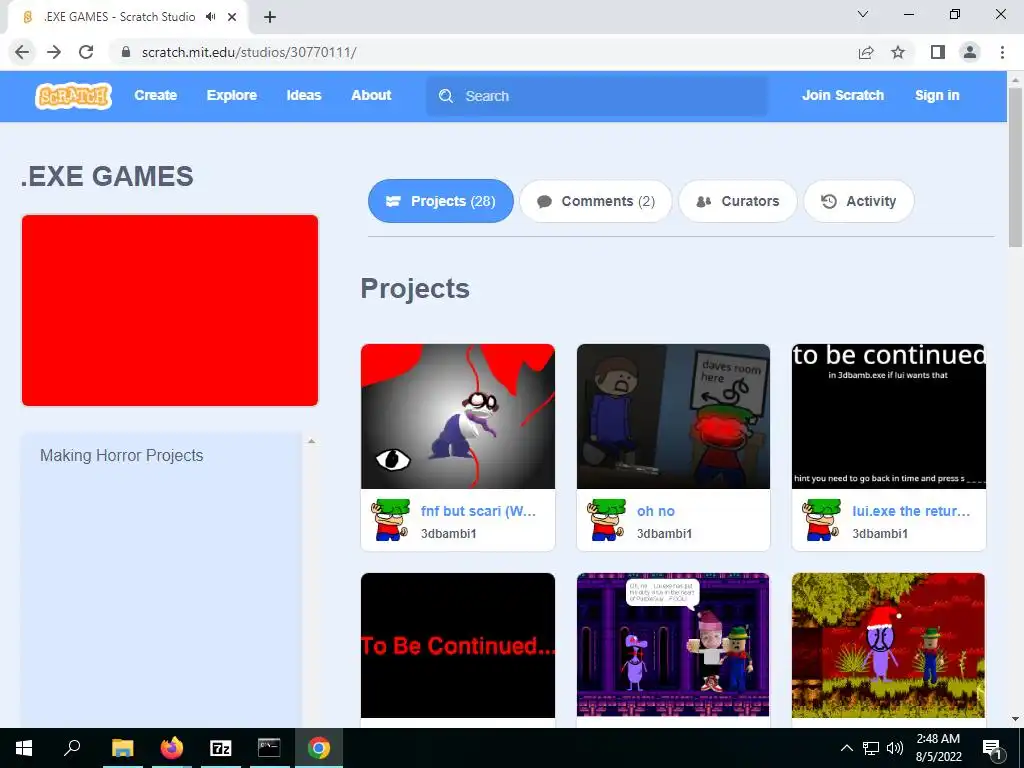The height and width of the screenshot is (768, 1024).
Task: Click the lock icon in address bar
Action: click(x=126, y=52)
